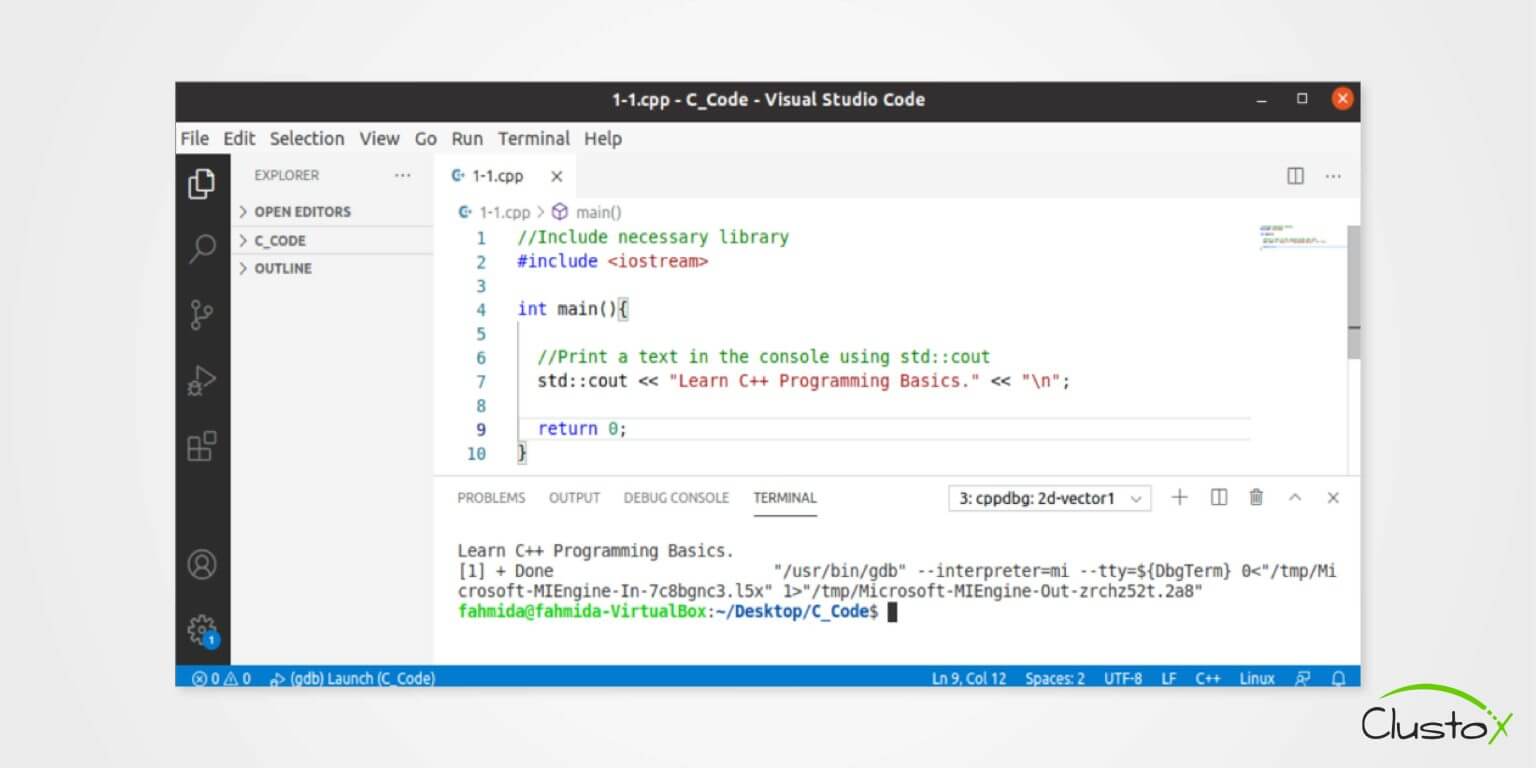This screenshot has height=768, width=1536.
Task: Open the Accounts icon in activity bar
Action: point(202,565)
